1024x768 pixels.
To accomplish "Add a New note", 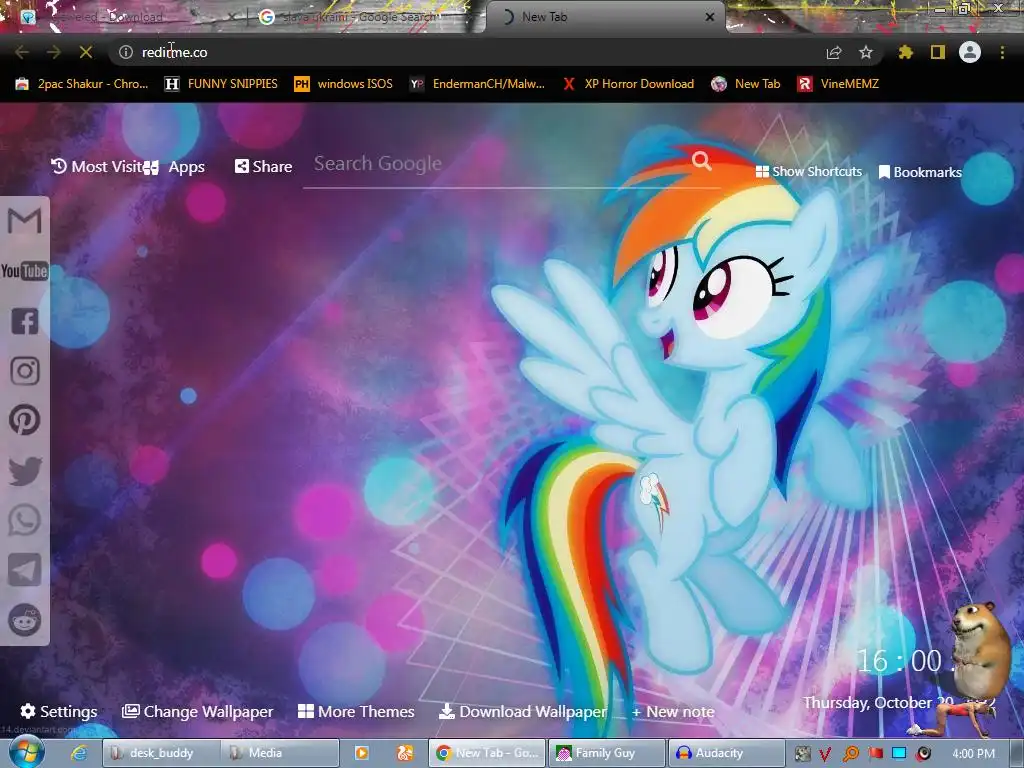I will click(673, 712).
